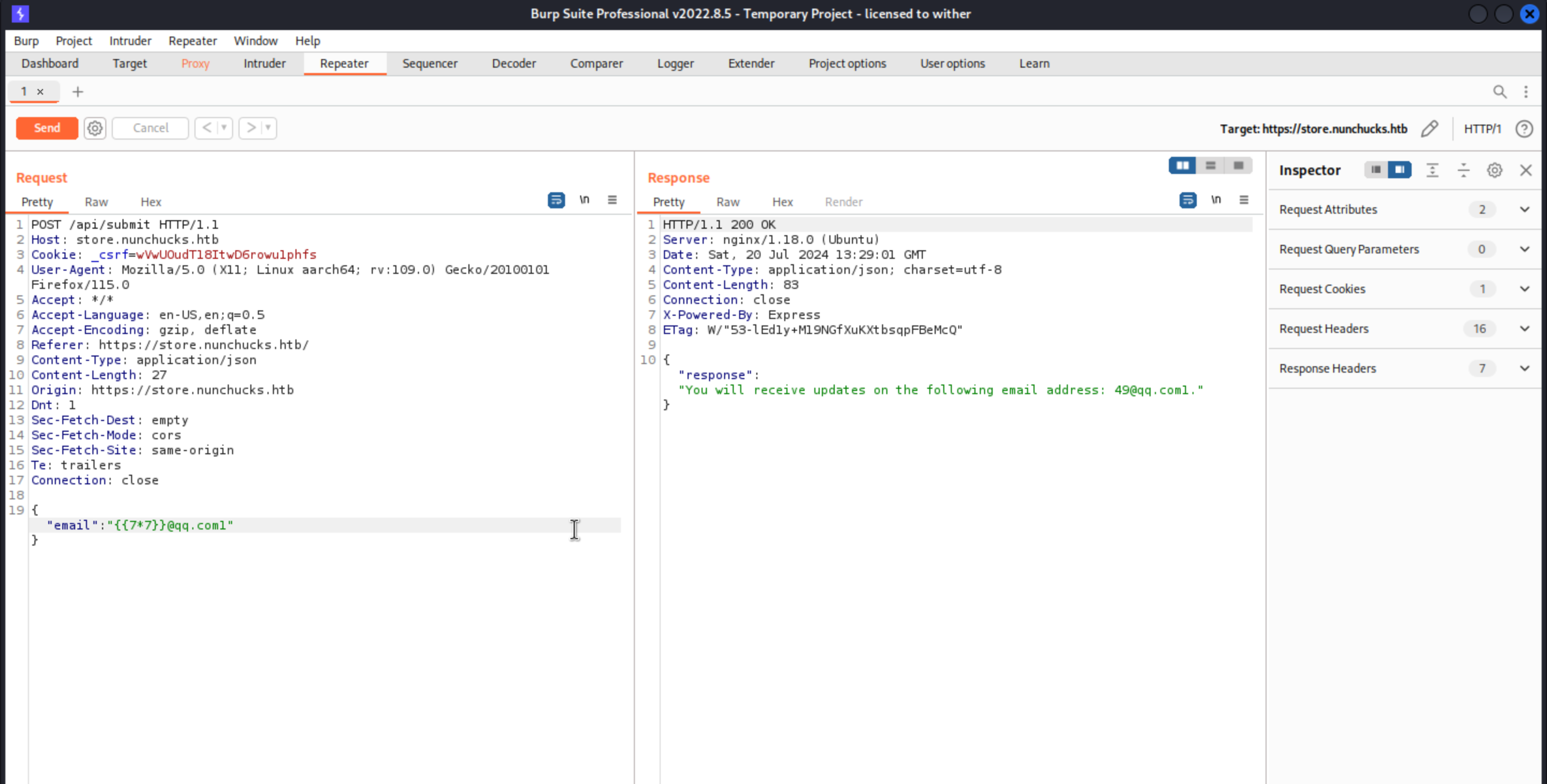Toggle show non-printable chars in Response pane
This screenshot has height=784, width=1547.
1216,200
